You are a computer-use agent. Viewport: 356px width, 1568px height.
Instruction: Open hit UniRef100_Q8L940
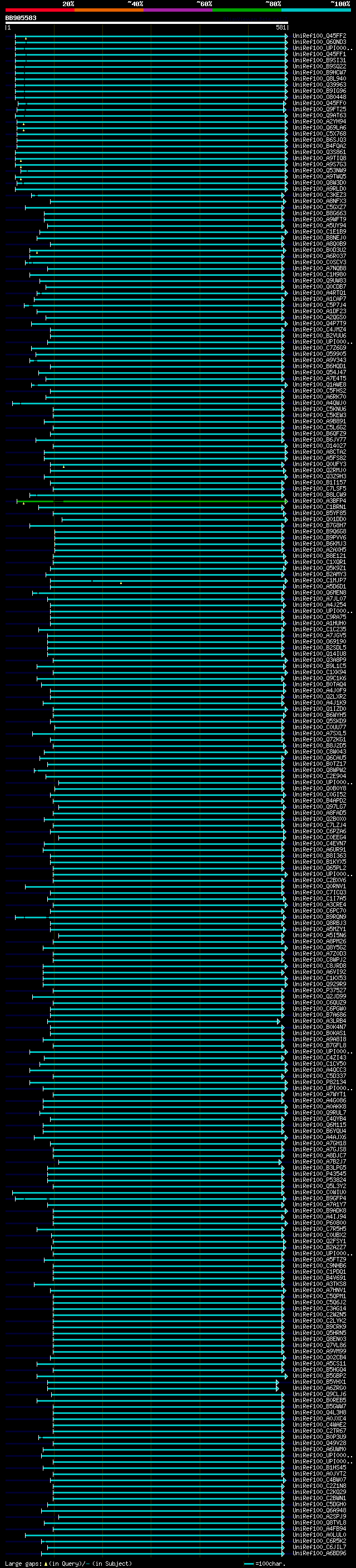319,78
